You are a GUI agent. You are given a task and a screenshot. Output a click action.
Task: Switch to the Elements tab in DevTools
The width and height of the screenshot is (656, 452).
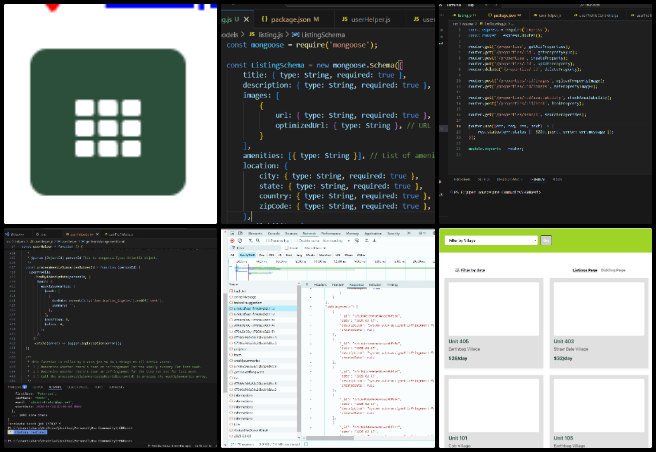[x=255, y=234]
